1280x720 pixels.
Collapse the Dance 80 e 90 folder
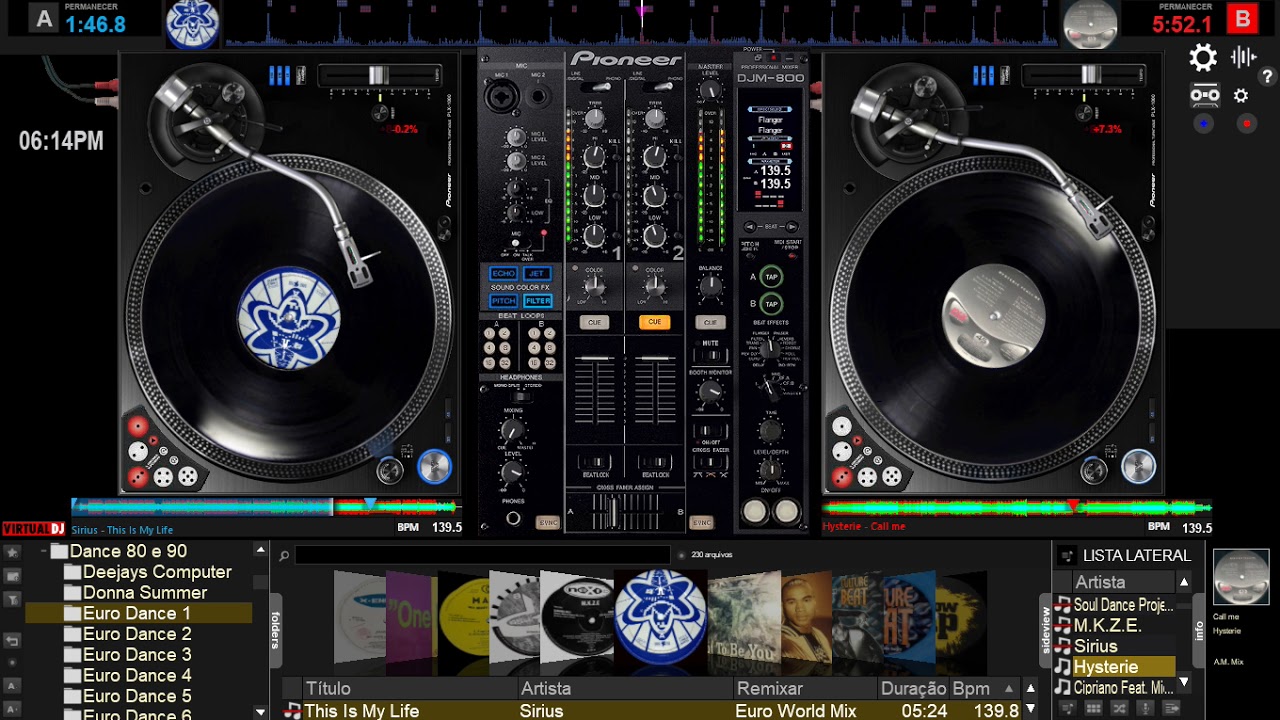click(45, 552)
